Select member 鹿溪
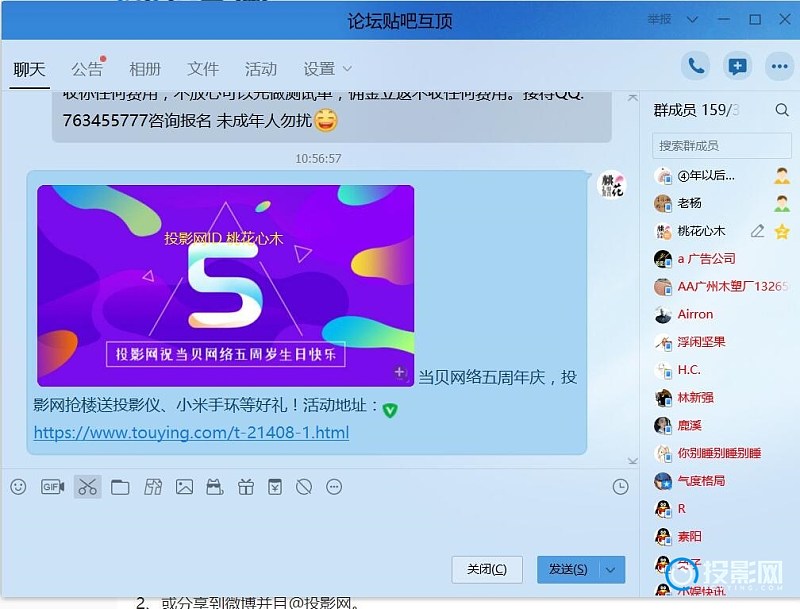Viewport: 800px width, 609px height. point(721,425)
